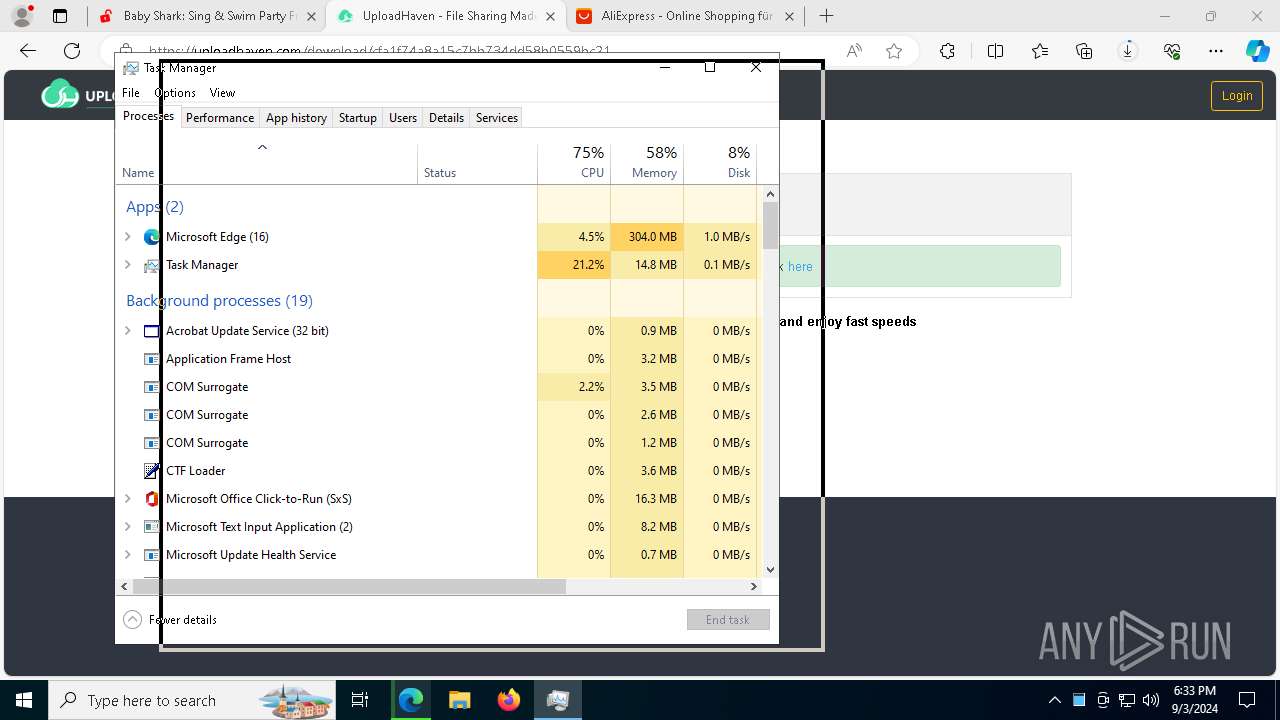Screen dimensions: 1280x720
Task: Click the Application Frame Host icon
Action: [152, 359]
